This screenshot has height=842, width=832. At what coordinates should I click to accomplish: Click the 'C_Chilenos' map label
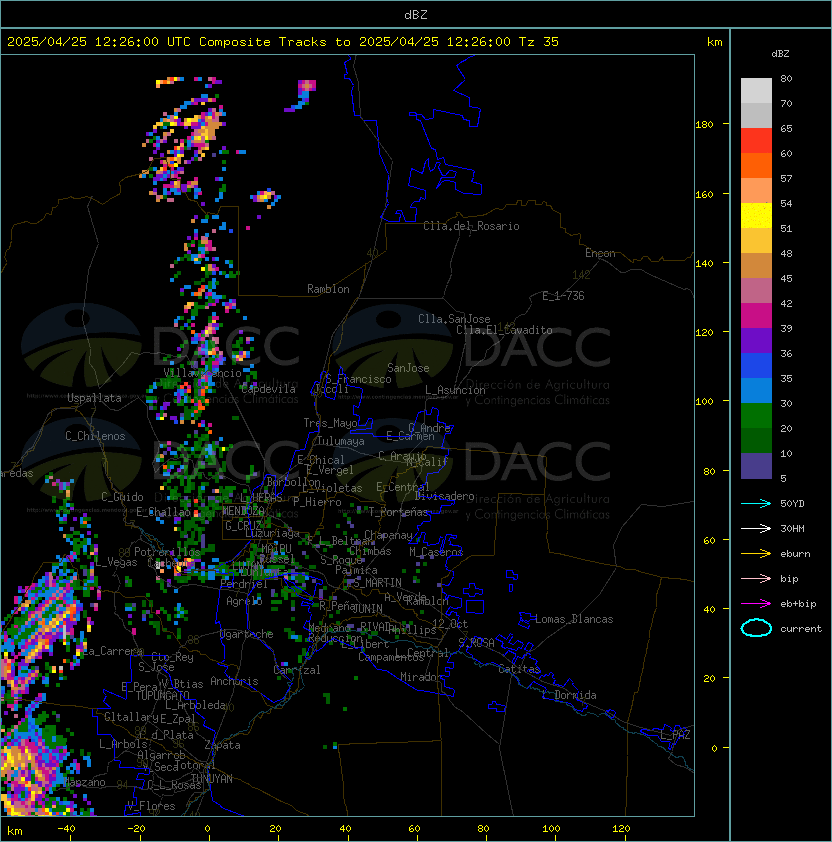tap(95, 436)
